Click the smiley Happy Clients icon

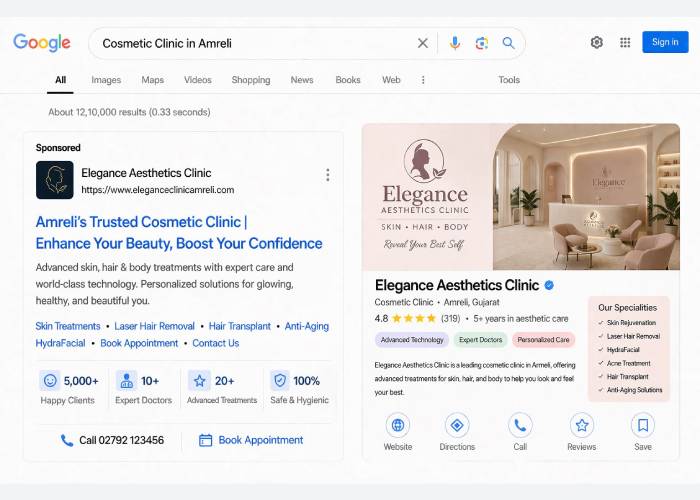(x=50, y=381)
